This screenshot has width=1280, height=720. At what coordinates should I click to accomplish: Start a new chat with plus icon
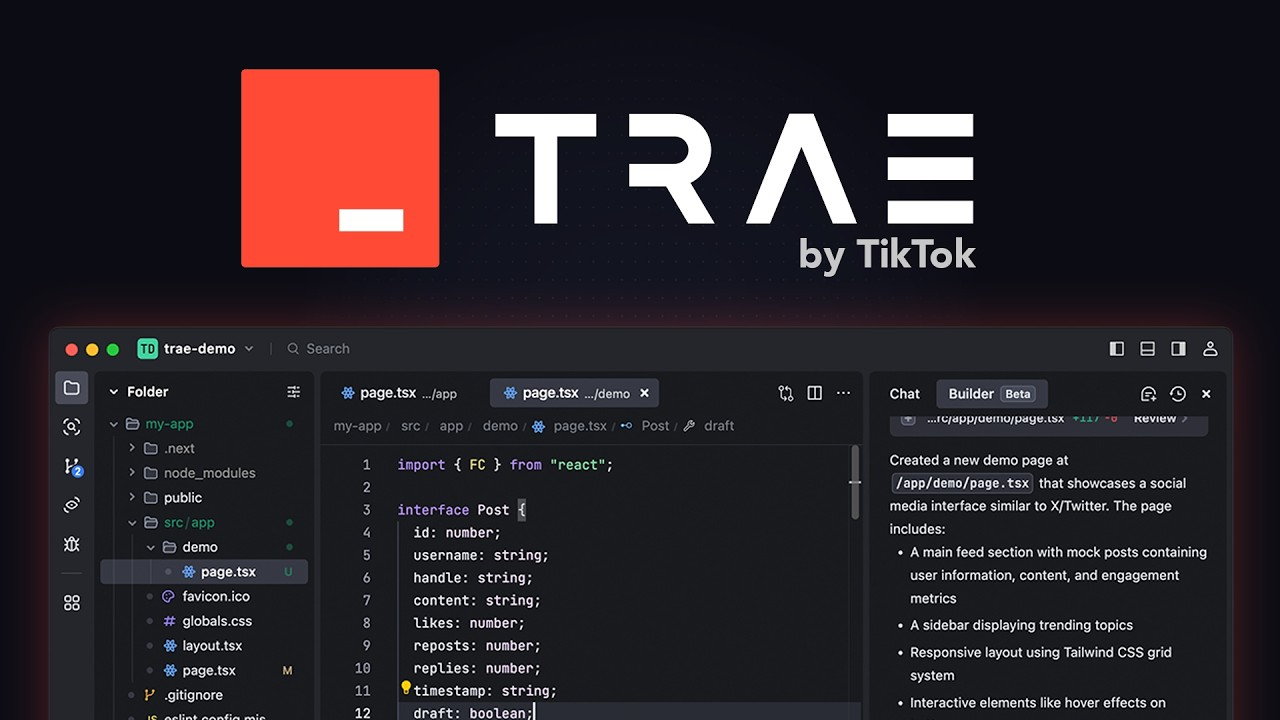pyautogui.click(x=1148, y=394)
